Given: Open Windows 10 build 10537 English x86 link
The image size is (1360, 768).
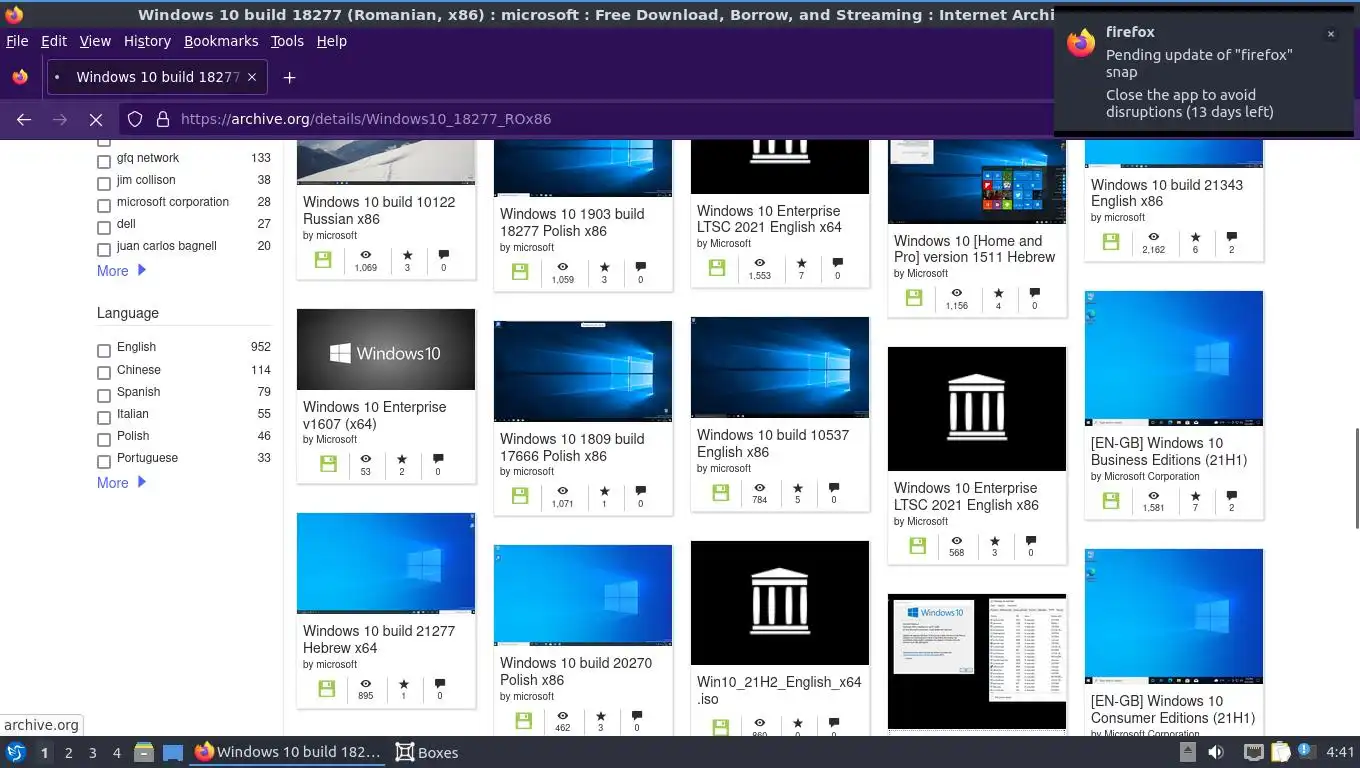Looking at the screenshot, I should pos(773,443).
